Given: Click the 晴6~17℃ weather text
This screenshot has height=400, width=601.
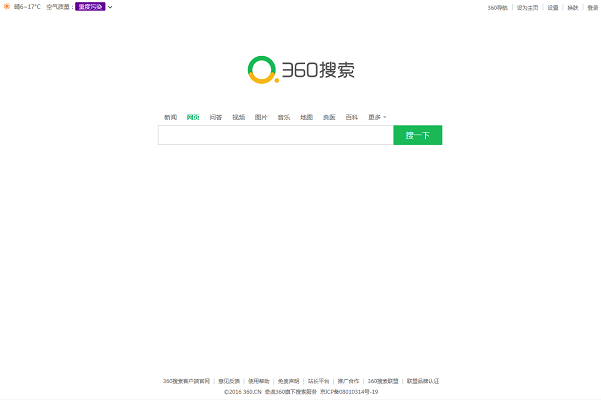Looking at the screenshot, I should click(27, 7).
